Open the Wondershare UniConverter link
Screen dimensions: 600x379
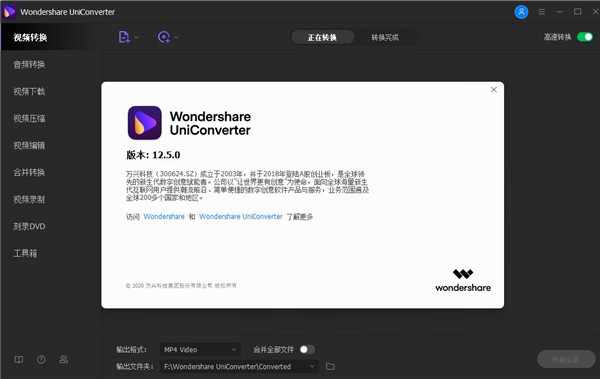(x=241, y=216)
